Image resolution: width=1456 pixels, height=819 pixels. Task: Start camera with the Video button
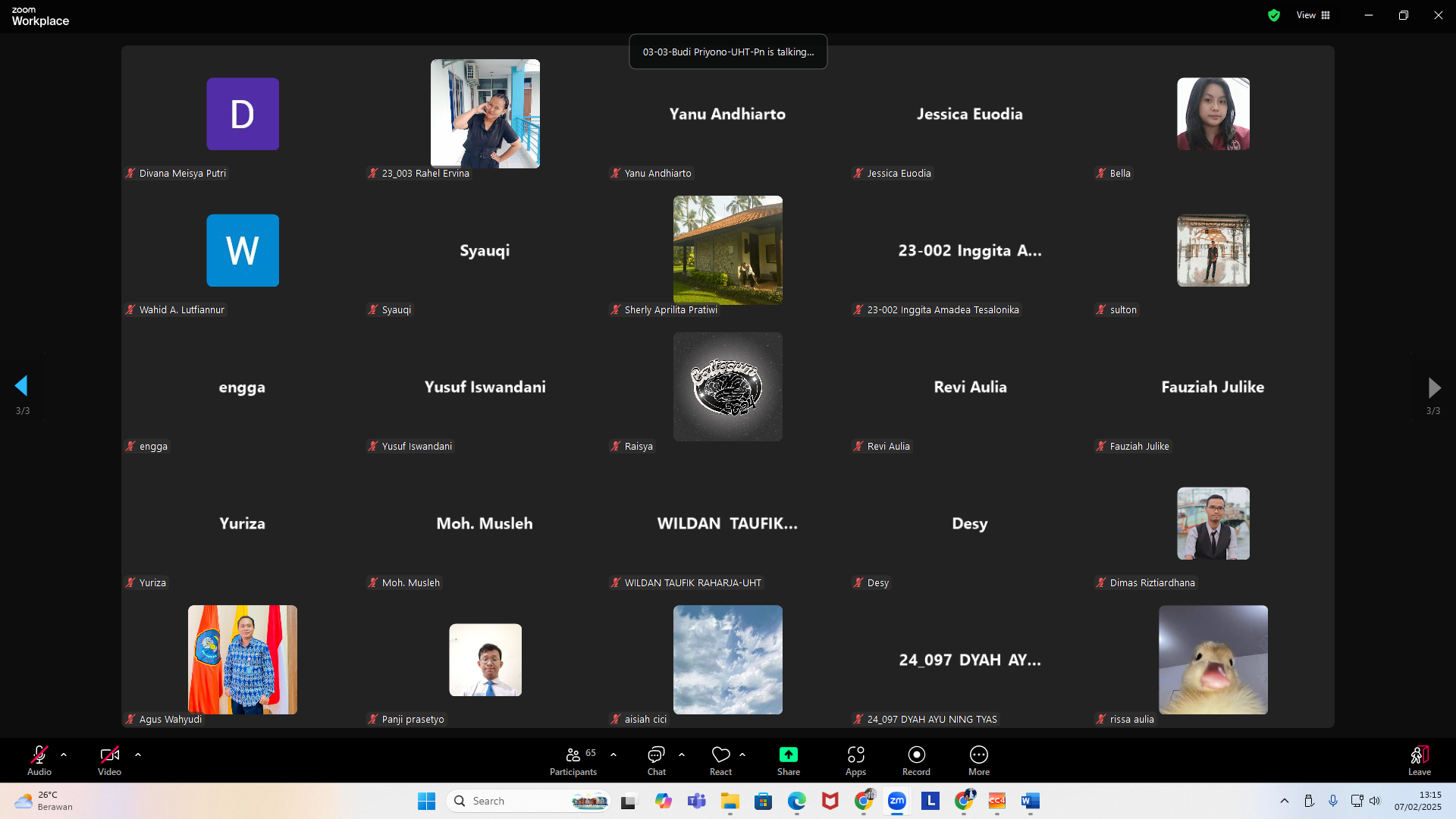(109, 756)
